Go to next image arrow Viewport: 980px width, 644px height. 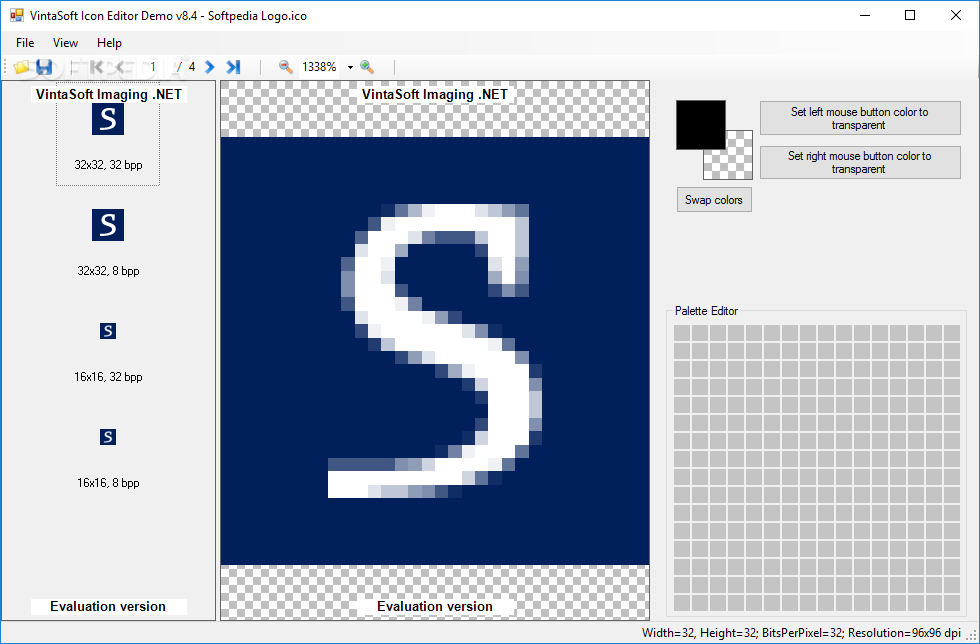pos(210,67)
